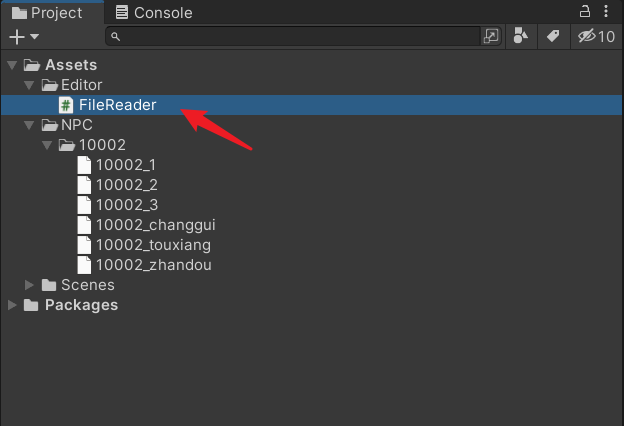Image resolution: width=624 pixels, height=426 pixels.
Task: Open the panel's three-dot options menu
Action: (606, 11)
